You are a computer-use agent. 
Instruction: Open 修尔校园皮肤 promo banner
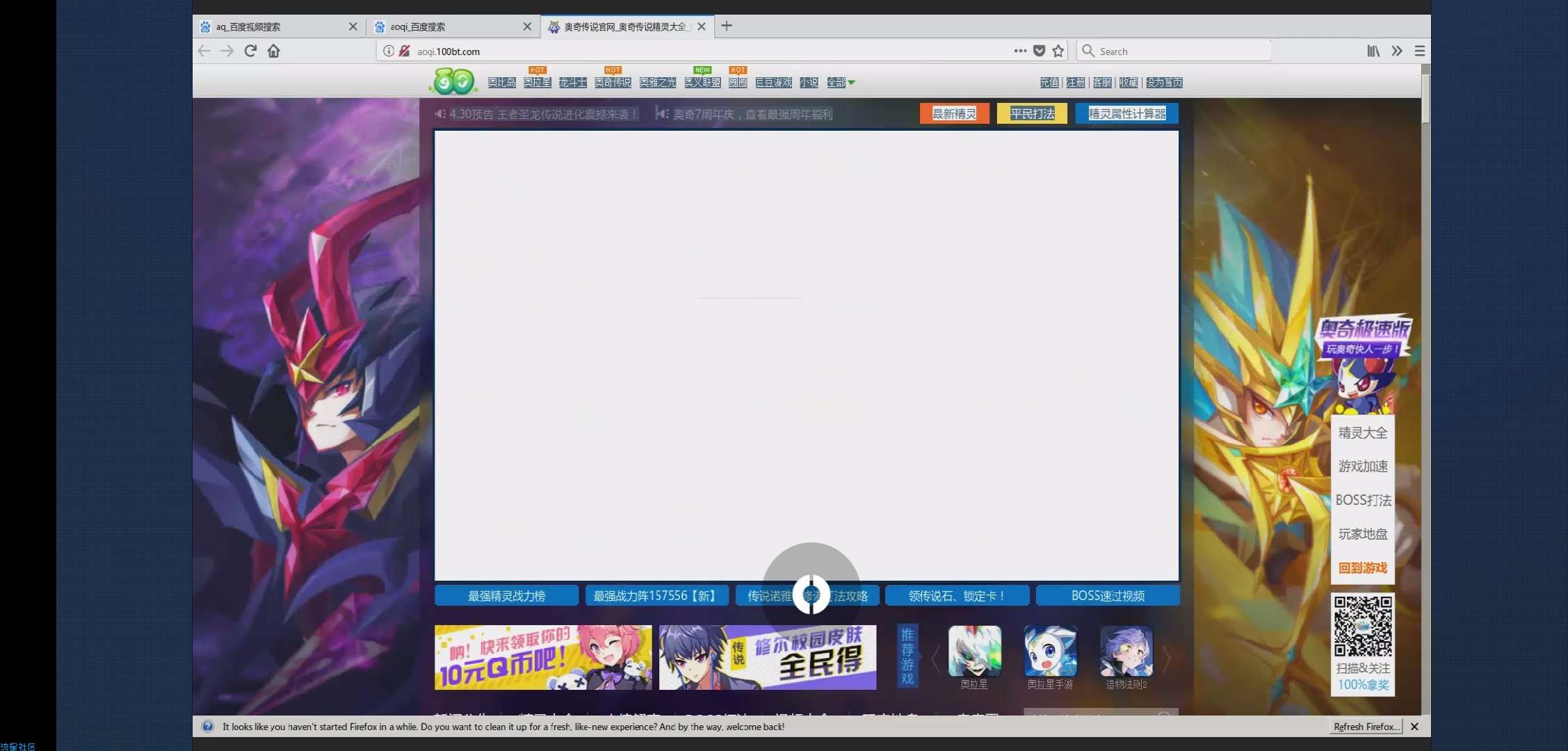click(x=768, y=657)
